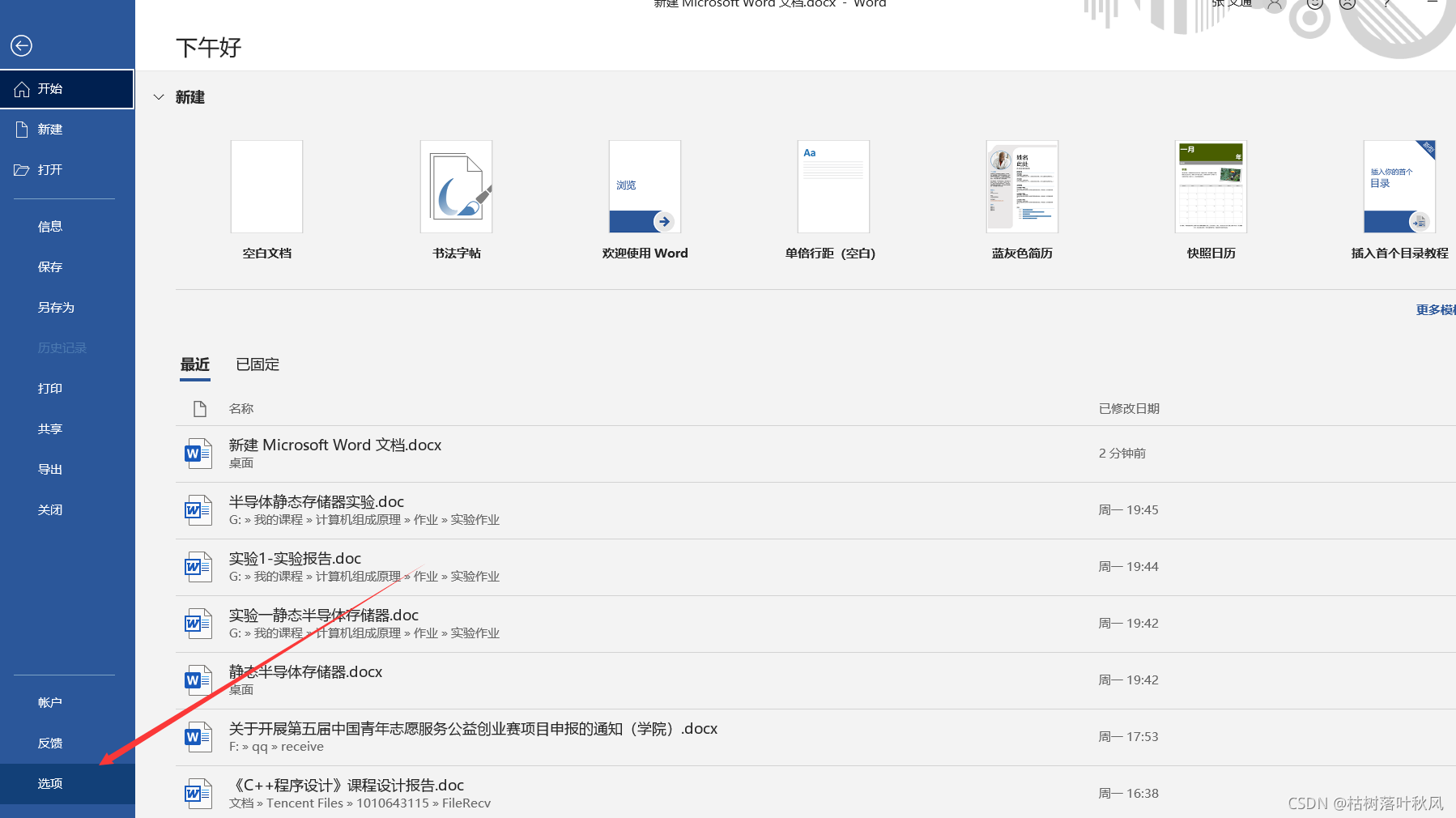Screen dimensions: 1456x818
Task: Open 静态半导体存储器.docx file name
Action: tap(305, 672)
